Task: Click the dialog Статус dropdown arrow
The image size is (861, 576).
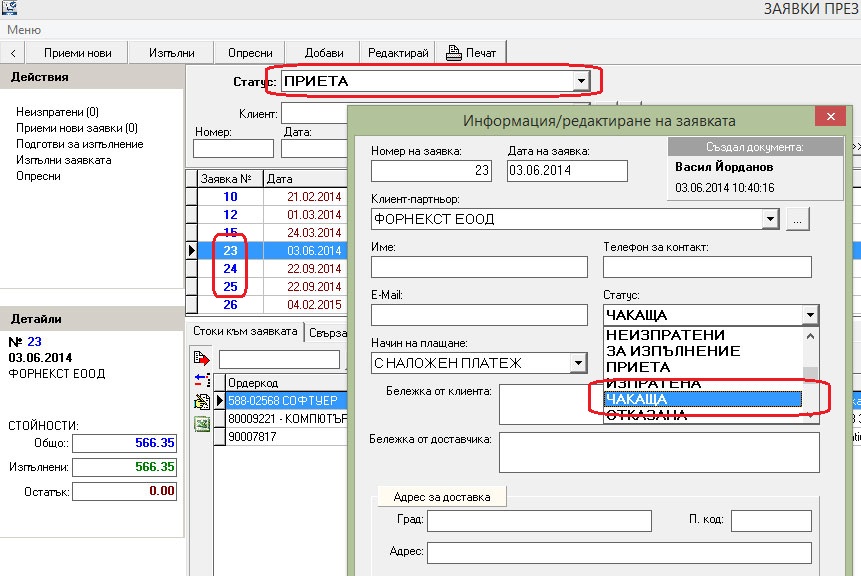Action: click(x=810, y=315)
